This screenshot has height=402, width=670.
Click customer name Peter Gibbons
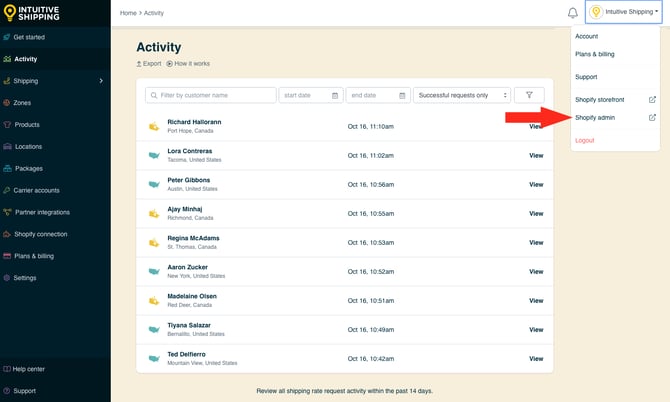pos(188,180)
